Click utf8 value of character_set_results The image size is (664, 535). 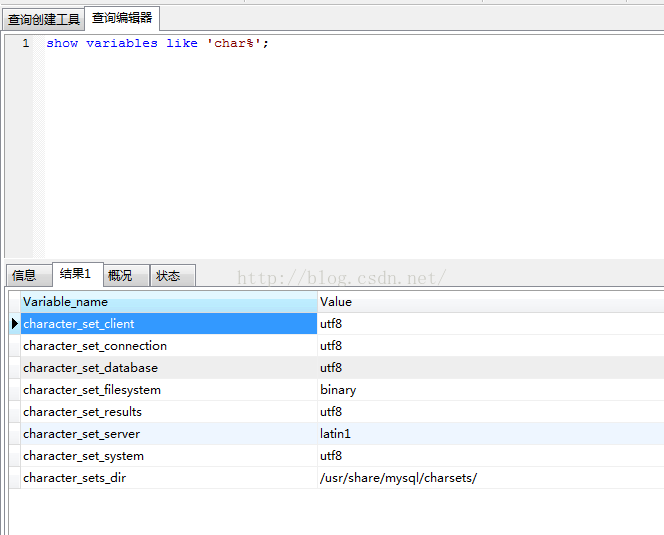490,412
